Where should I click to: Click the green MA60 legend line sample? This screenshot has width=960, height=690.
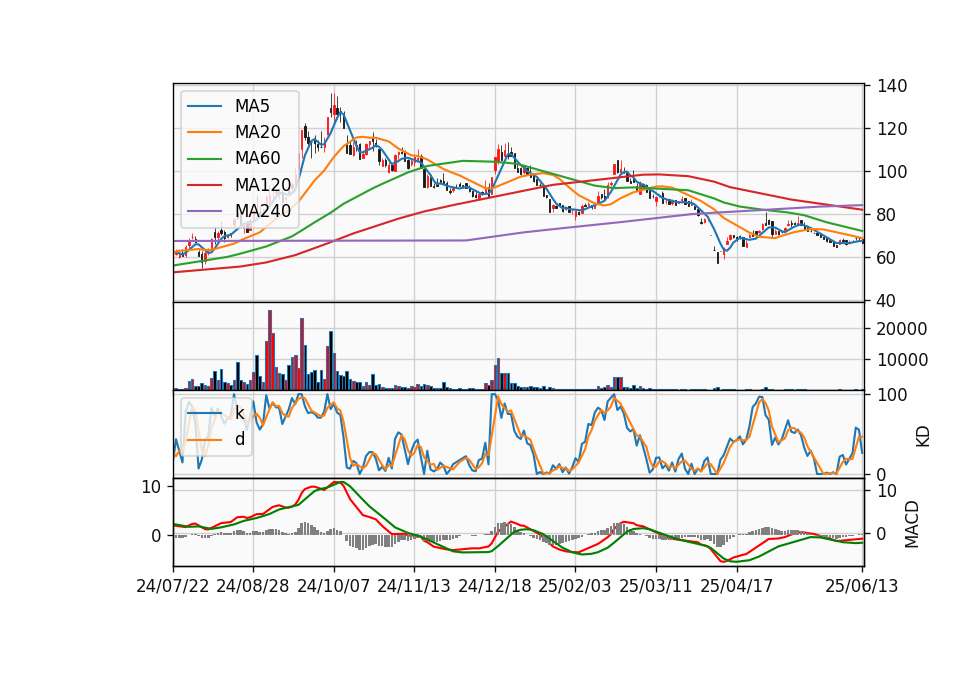pos(204,159)
